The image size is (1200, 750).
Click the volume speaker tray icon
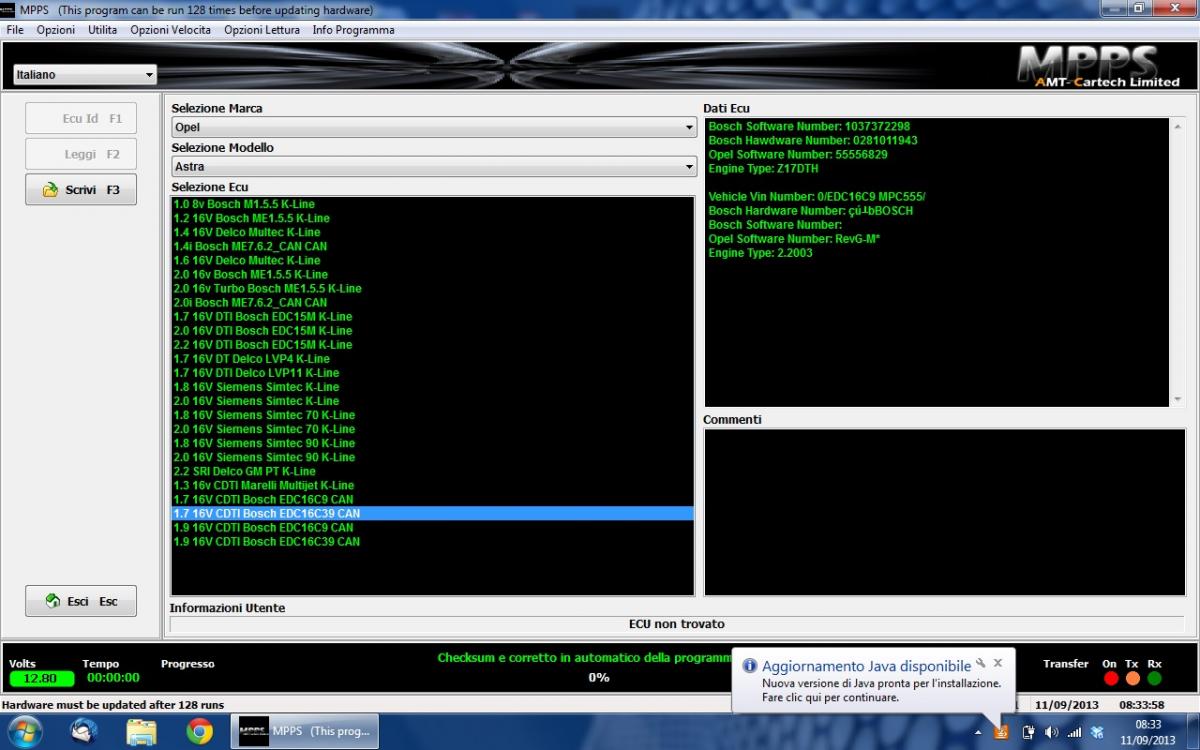[1051, 732]
